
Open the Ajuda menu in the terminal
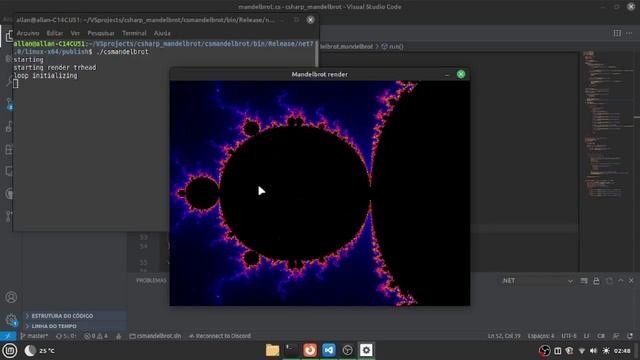point(162,33)
